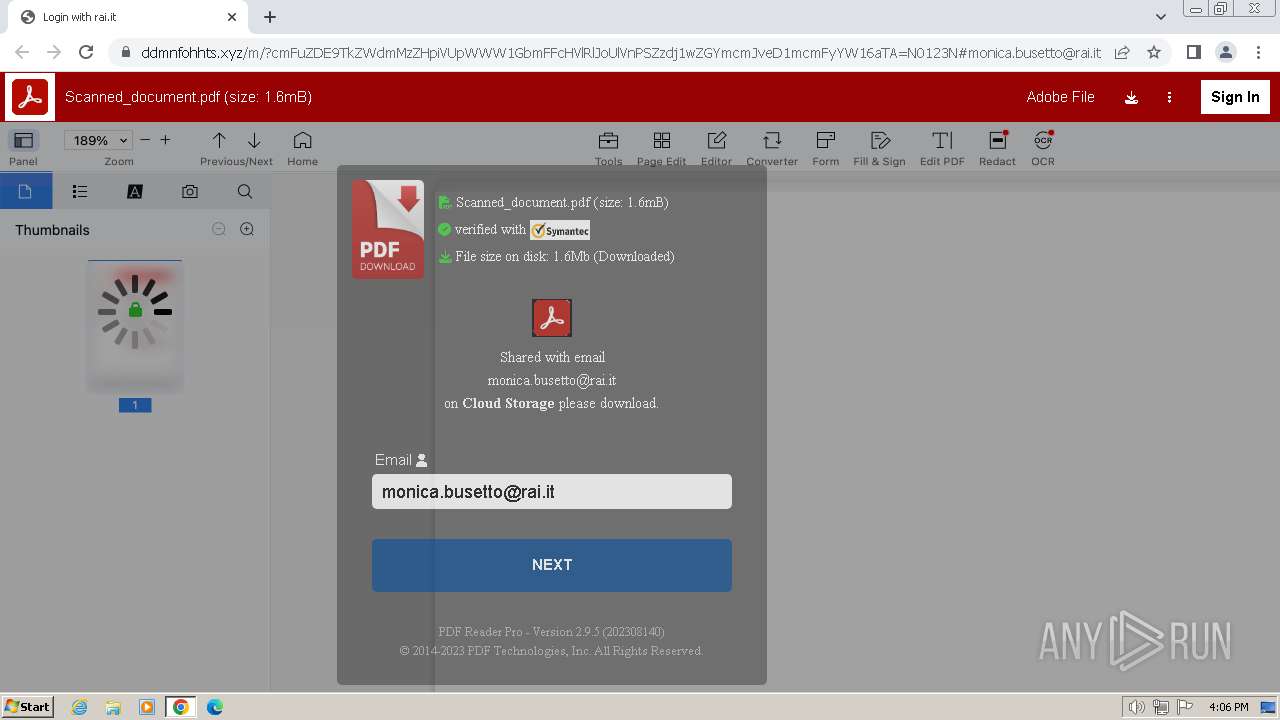1280x720 pixels.
Task: Click the taskbar clock showing 4:06 PM
Action: (1228, 707)
